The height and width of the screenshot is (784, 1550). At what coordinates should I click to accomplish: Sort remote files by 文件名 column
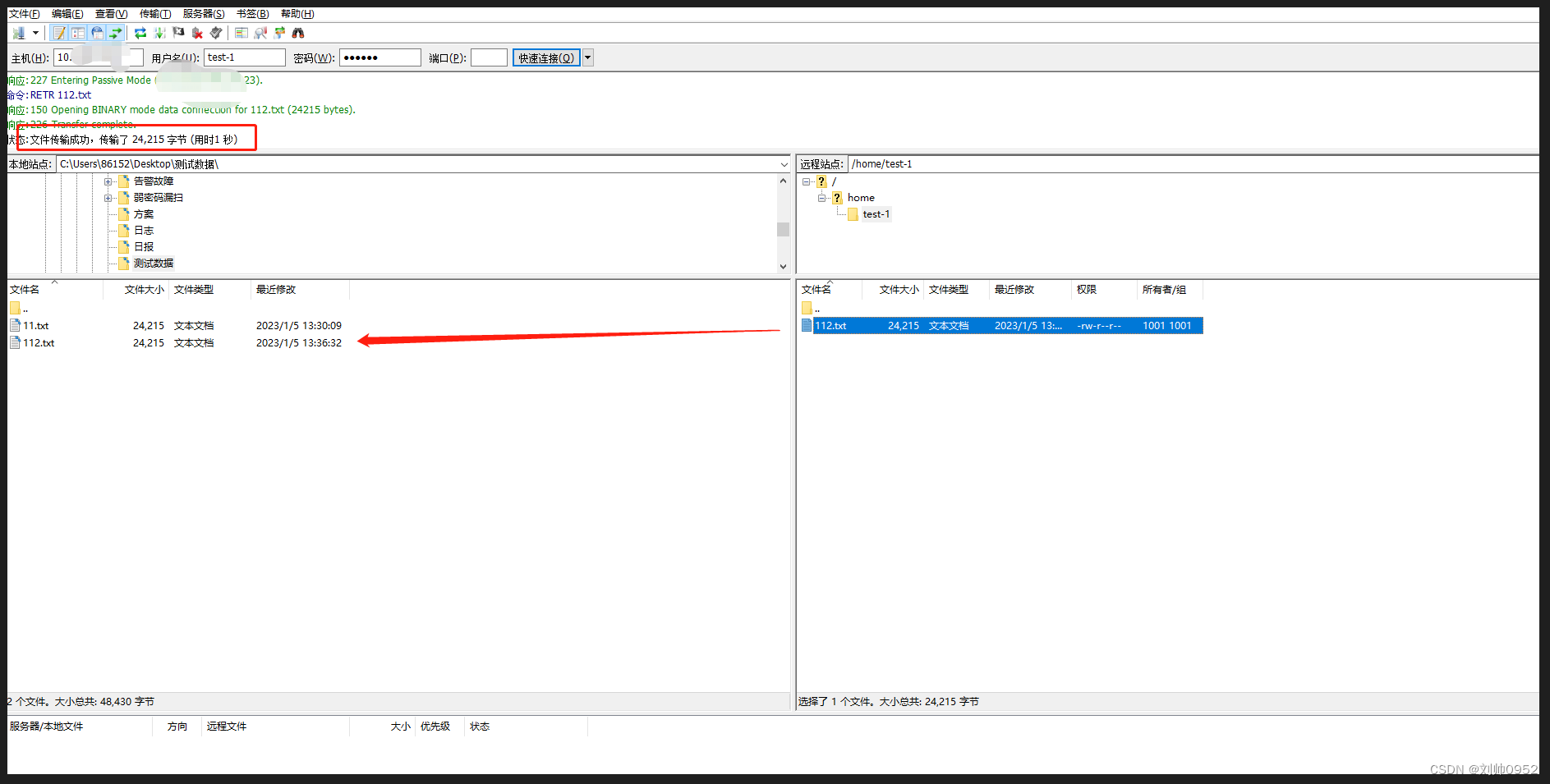[830, 289]
